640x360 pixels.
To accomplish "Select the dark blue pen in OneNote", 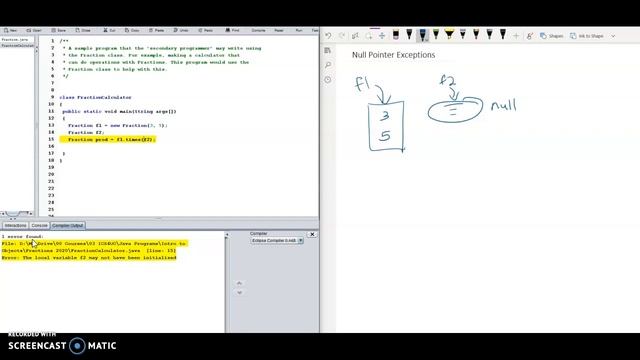I will click(422, 35).
